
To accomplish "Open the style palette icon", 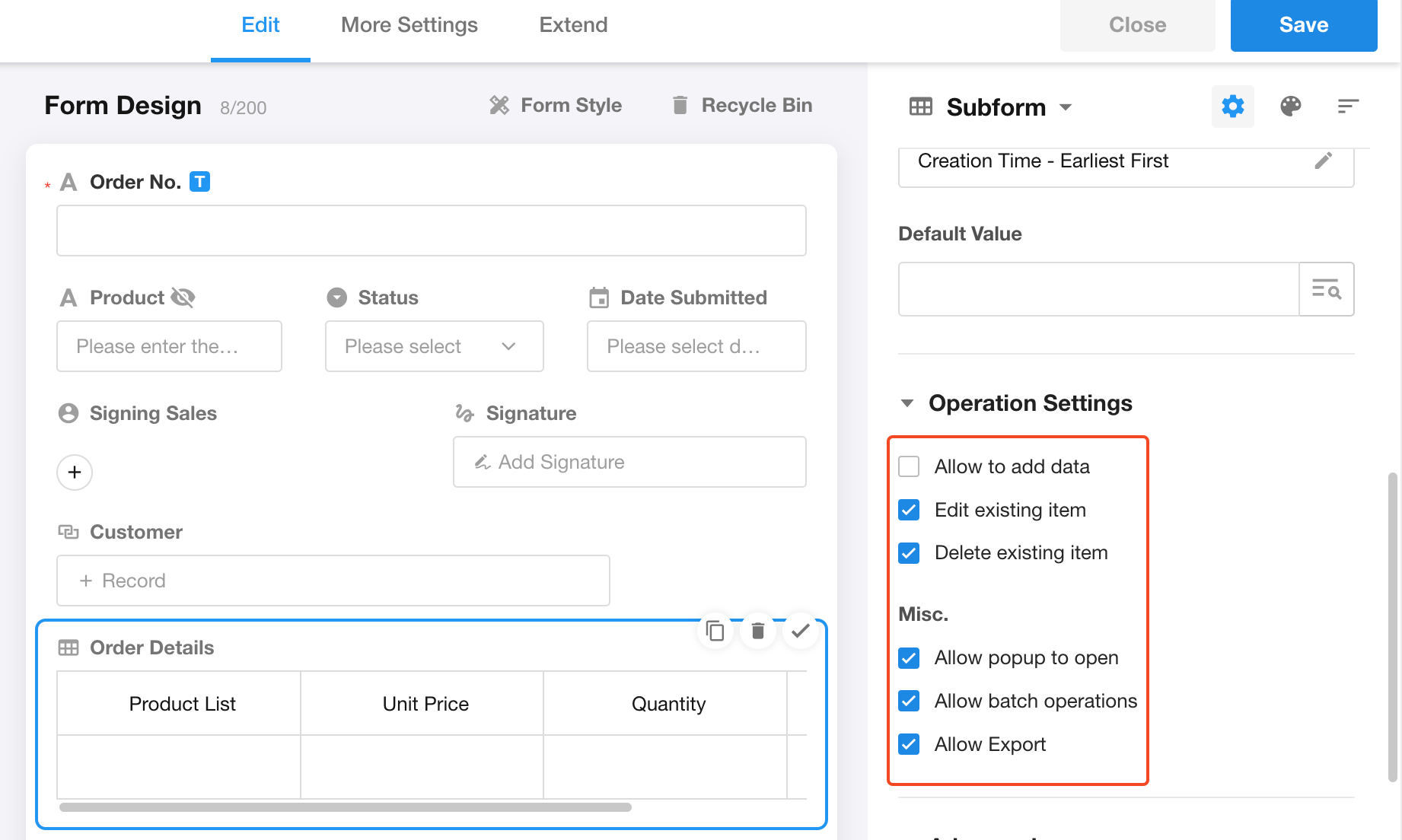I will [1290, 107].
